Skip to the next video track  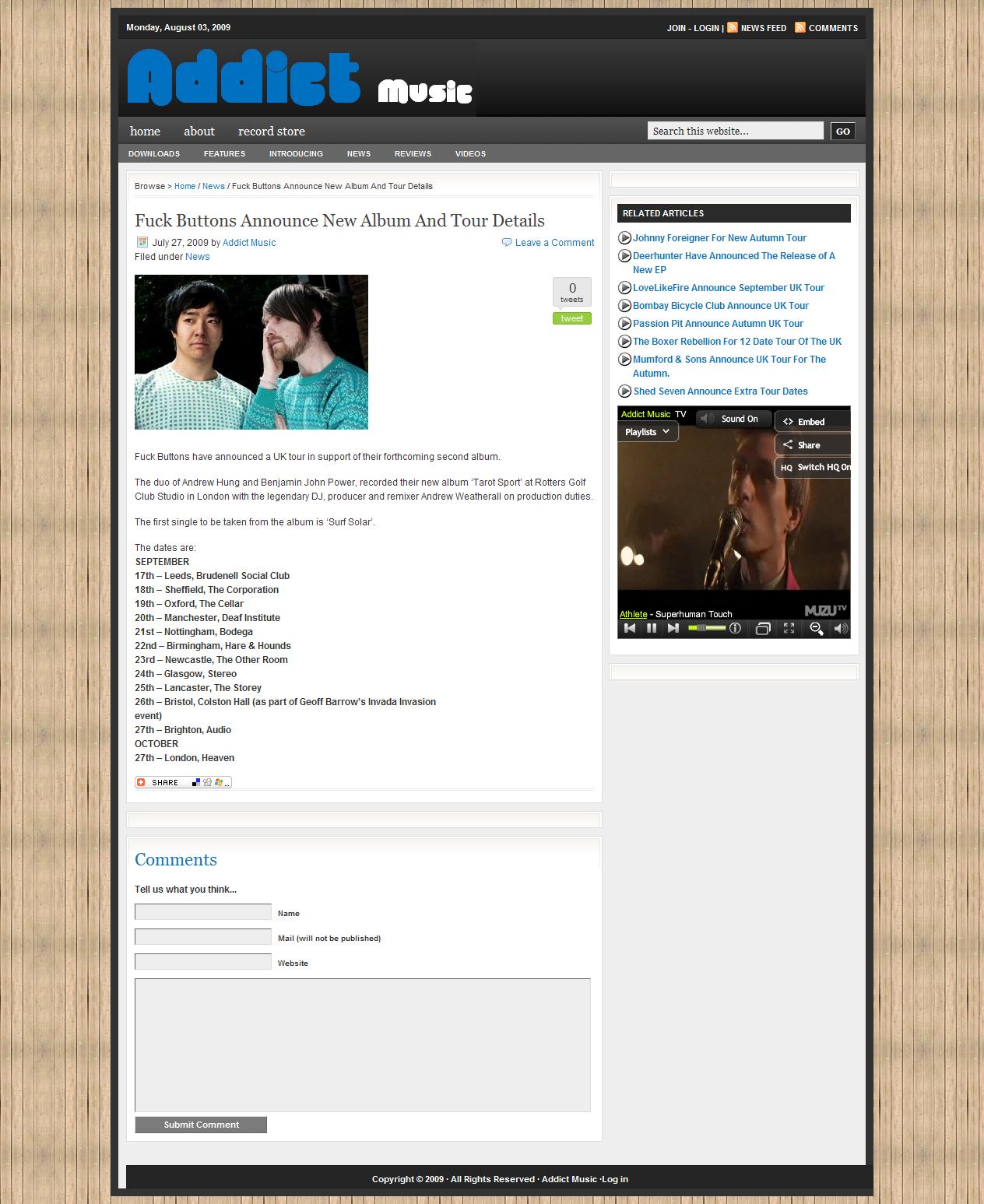(x=673, y=629)
